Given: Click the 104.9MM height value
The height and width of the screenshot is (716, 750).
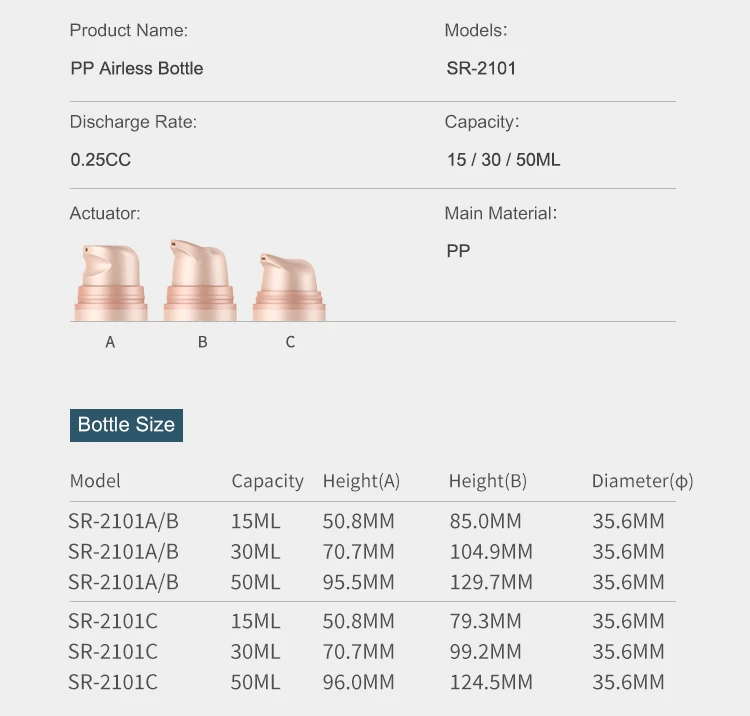Looking at the screenshot, I should (490, 552).
